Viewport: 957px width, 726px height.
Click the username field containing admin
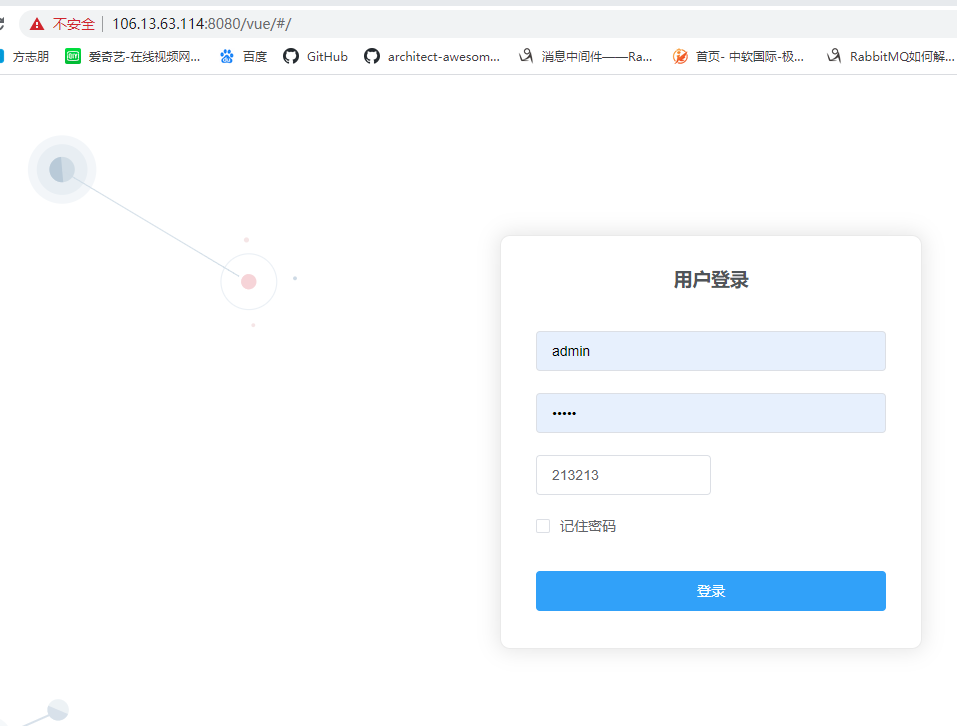point(710,351)
